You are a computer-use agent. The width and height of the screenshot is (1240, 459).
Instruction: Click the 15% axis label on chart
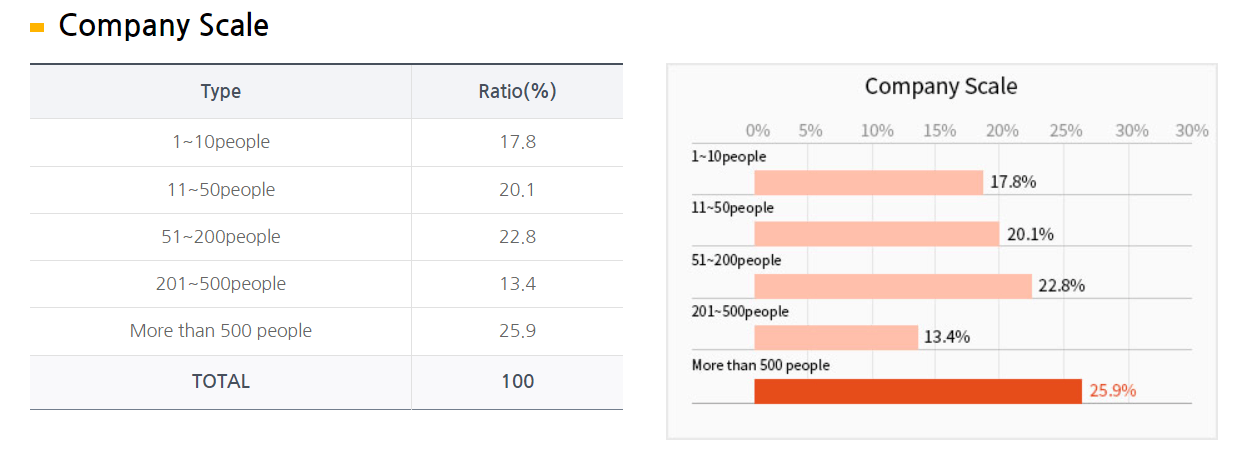[x=939, y=131]
